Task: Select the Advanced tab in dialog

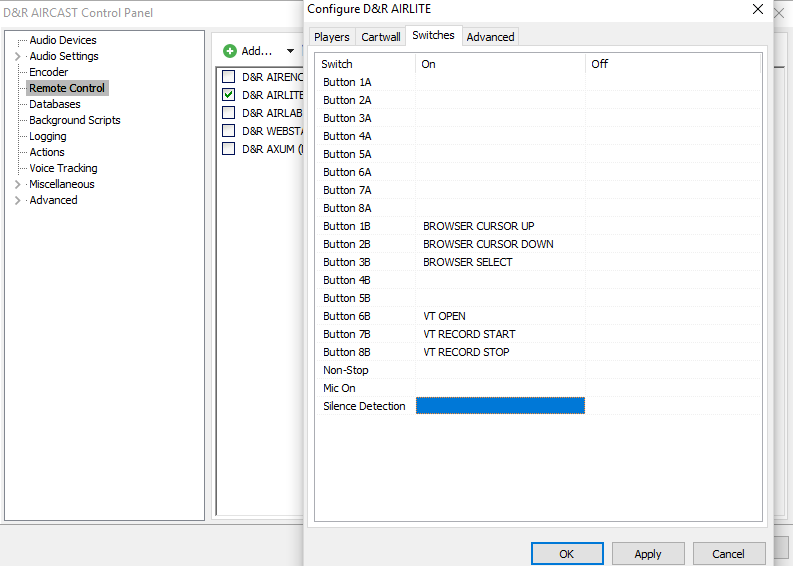Action: [490, 37]
